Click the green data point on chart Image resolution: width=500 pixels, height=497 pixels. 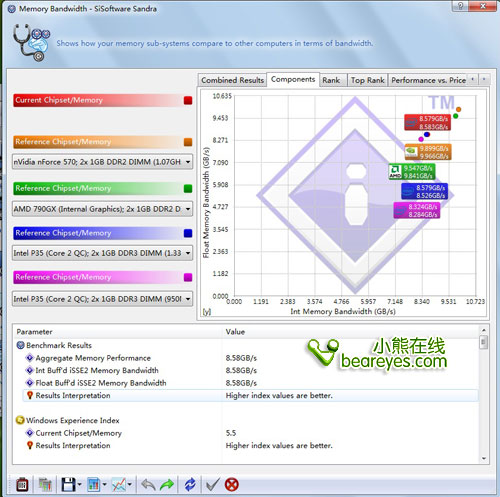(x=456, y=116)
